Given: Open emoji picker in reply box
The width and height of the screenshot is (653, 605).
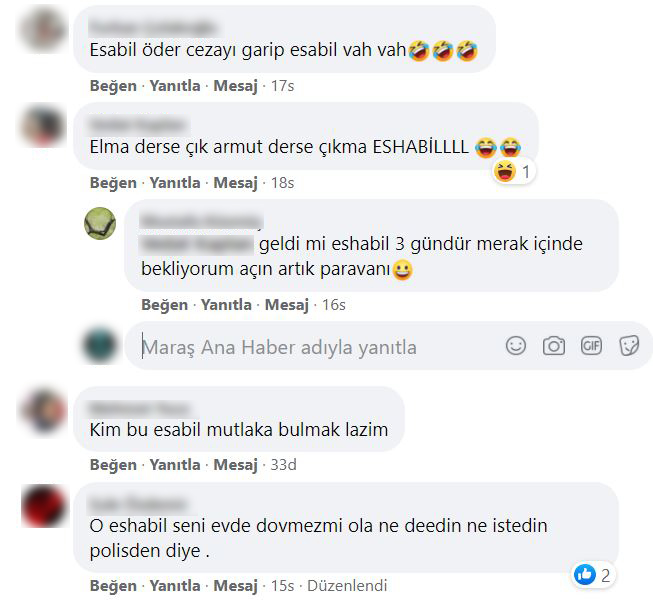Looking at the screenshot, I should tap(516, 346).
